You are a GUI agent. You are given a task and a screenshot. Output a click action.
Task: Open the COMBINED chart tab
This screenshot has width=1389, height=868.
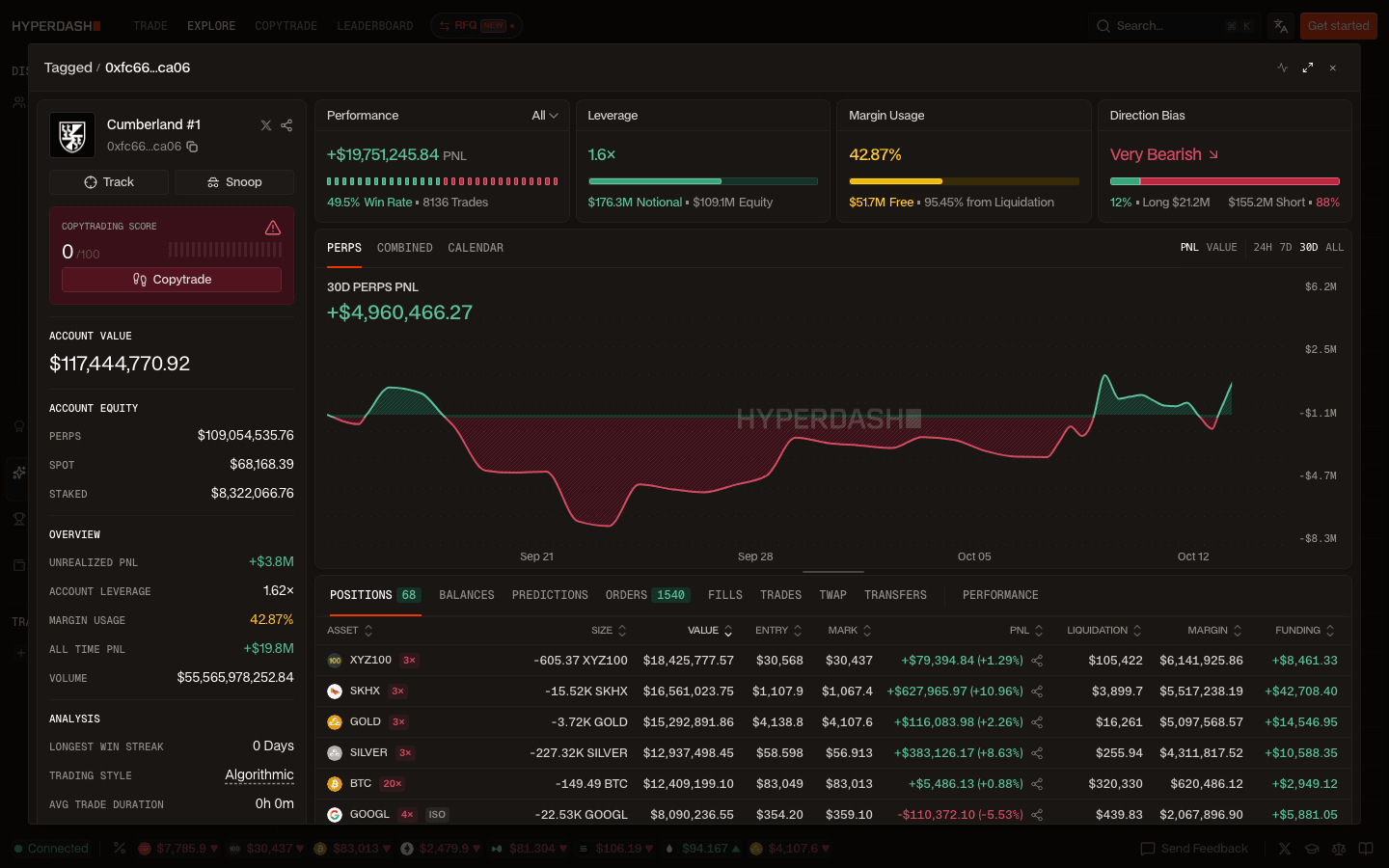(405, 248)
